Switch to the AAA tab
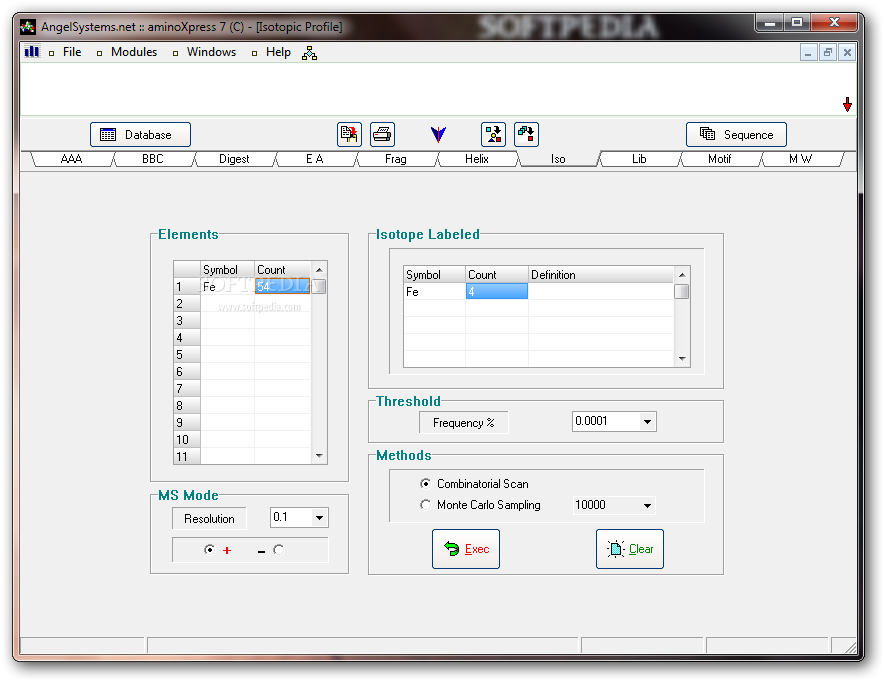885x682 pixels. (x=72, y=159)
